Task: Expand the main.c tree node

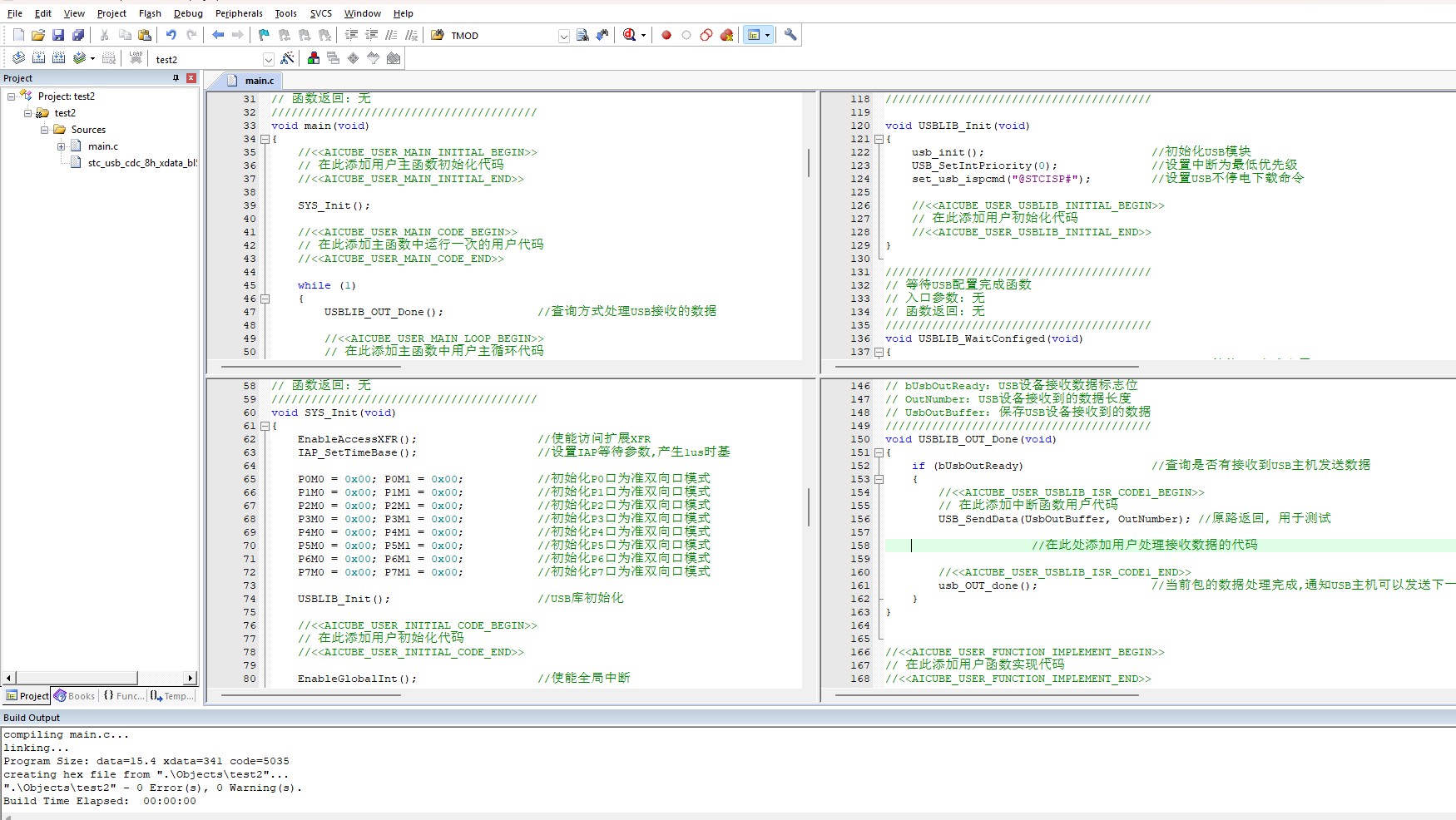Action: tap(61, 146)
